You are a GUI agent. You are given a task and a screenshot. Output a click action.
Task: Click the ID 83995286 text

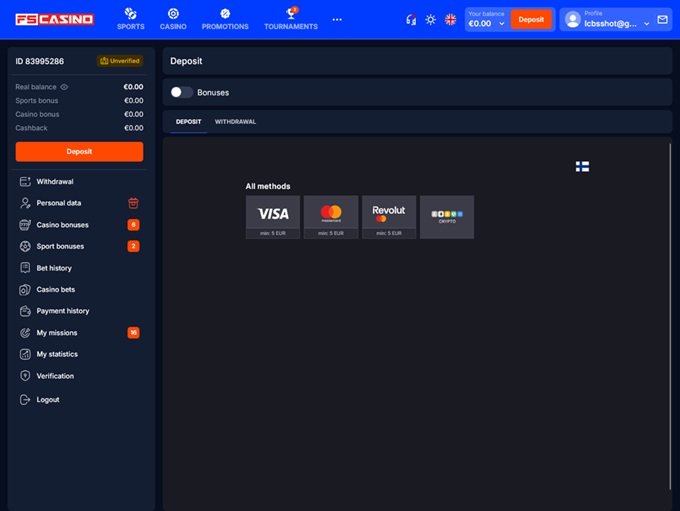pos(39,61)
